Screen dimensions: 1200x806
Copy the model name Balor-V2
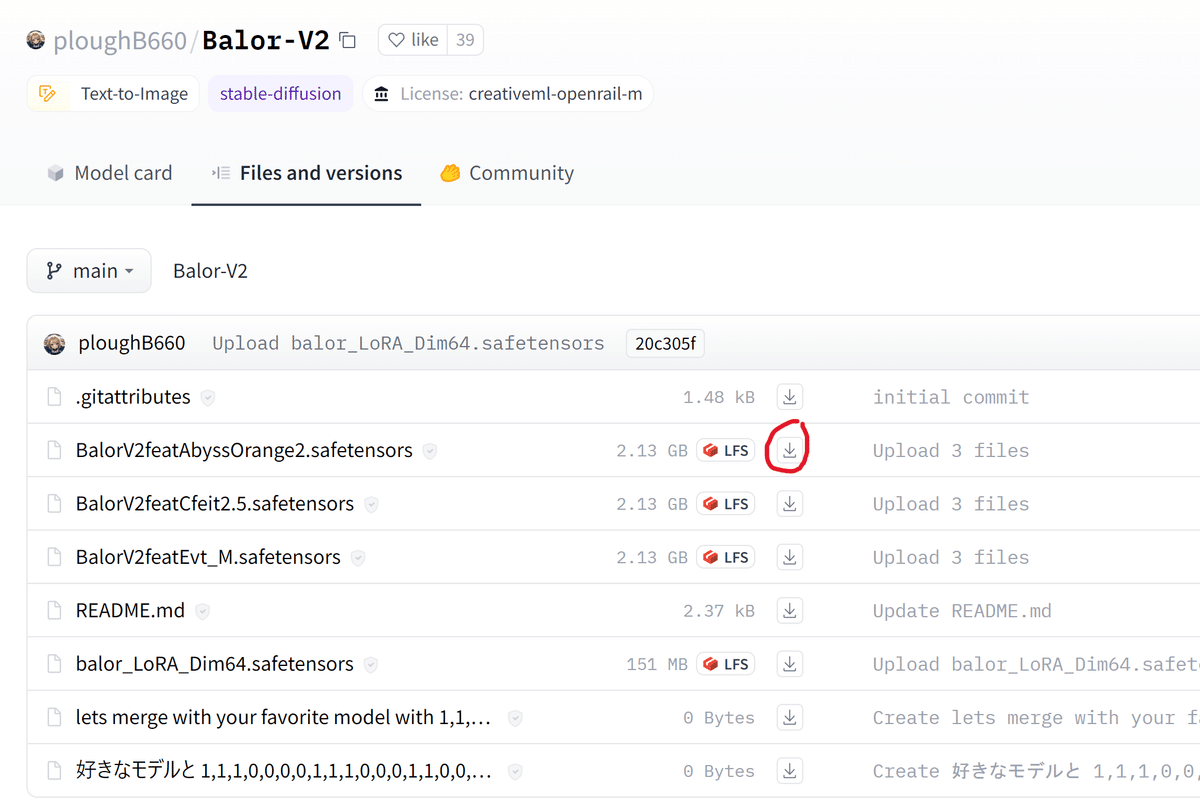coord(347,40)
